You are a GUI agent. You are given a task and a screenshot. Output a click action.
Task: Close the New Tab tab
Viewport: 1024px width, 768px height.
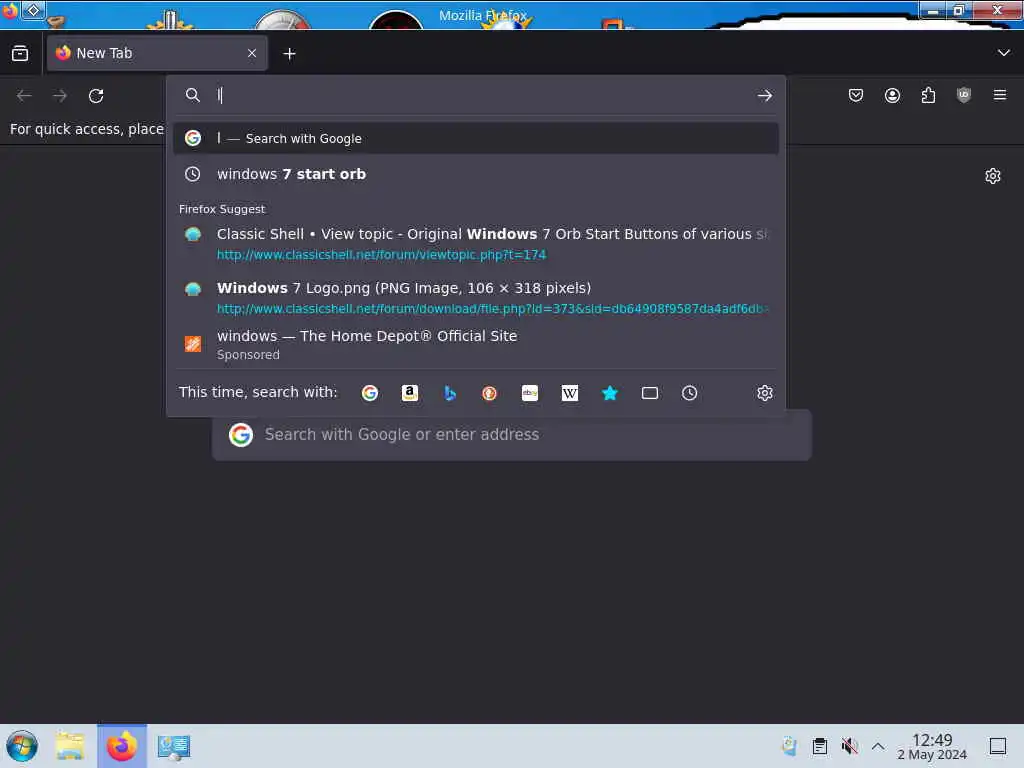(252, 54)
